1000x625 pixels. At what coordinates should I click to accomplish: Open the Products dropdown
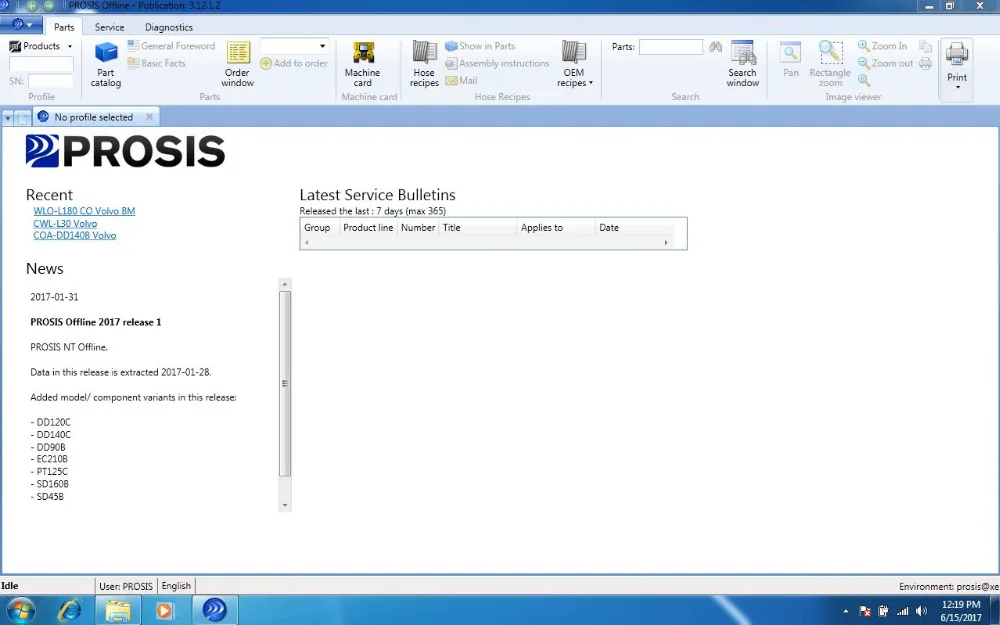coord(41,46)
